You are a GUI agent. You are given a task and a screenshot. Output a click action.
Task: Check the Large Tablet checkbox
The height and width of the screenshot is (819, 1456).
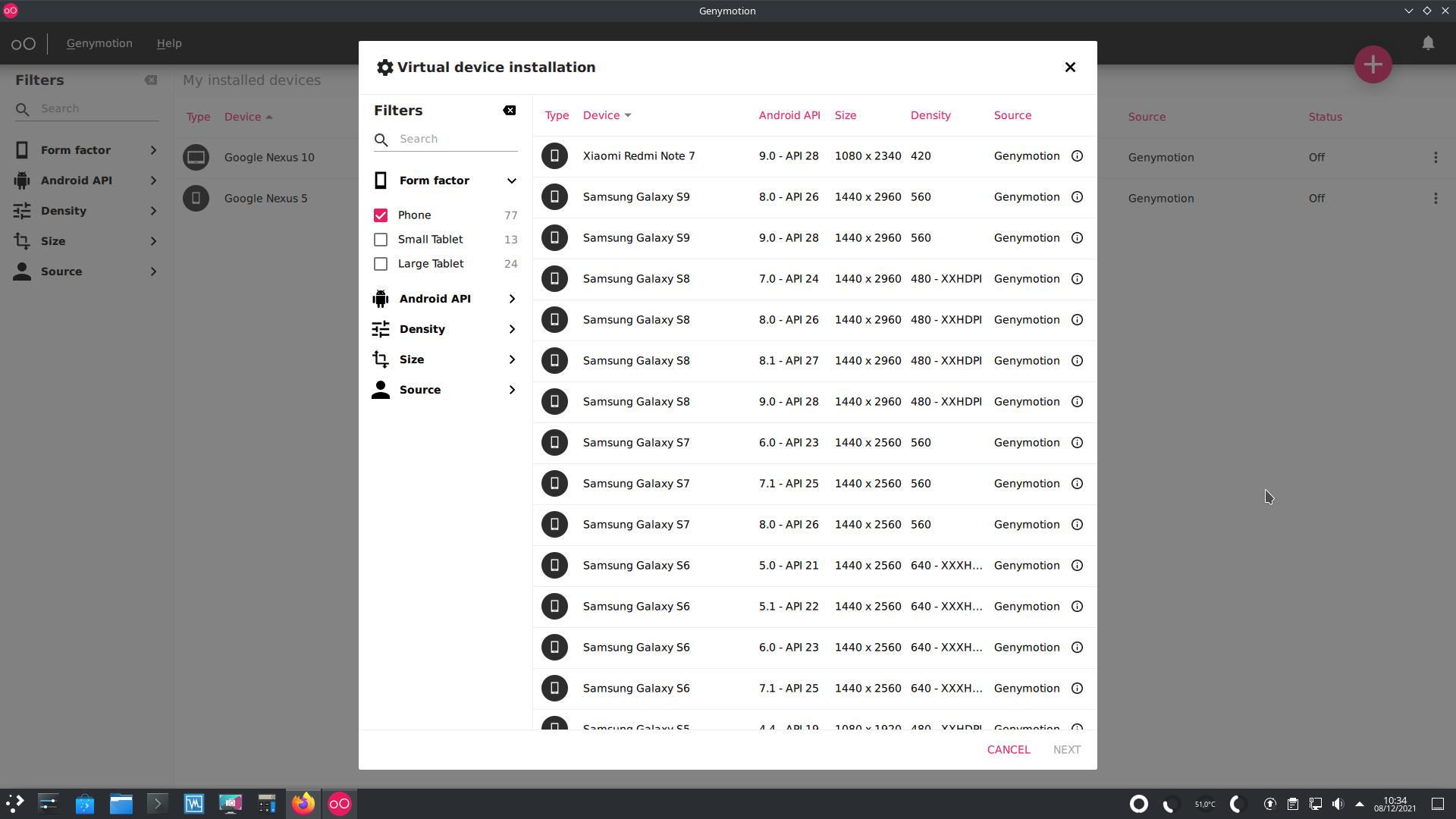(x=381, y=264)
